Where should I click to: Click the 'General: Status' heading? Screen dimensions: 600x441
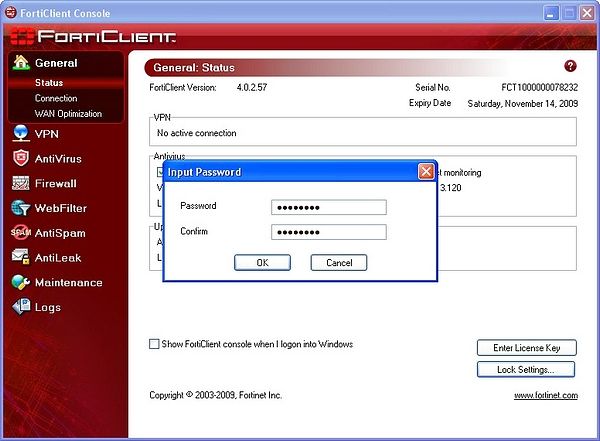coord(194,68)
